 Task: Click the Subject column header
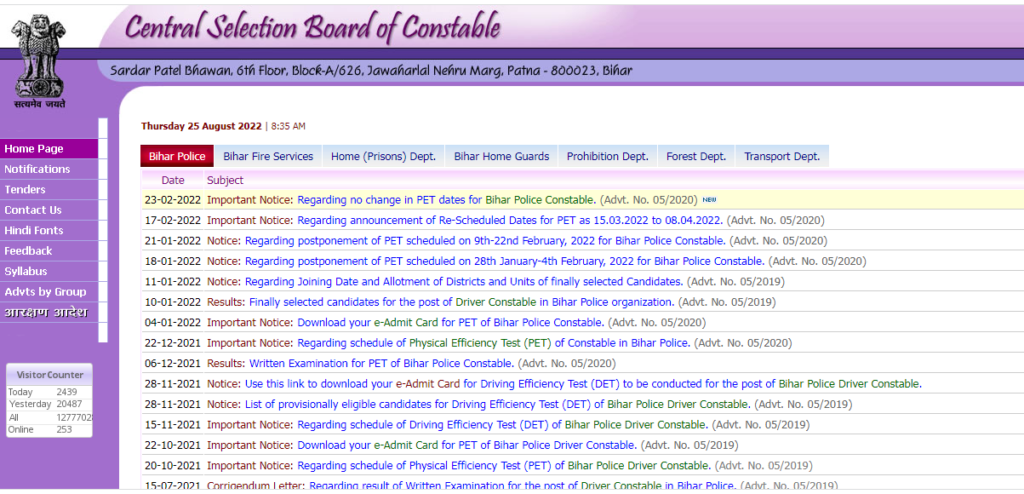[225, 180]
